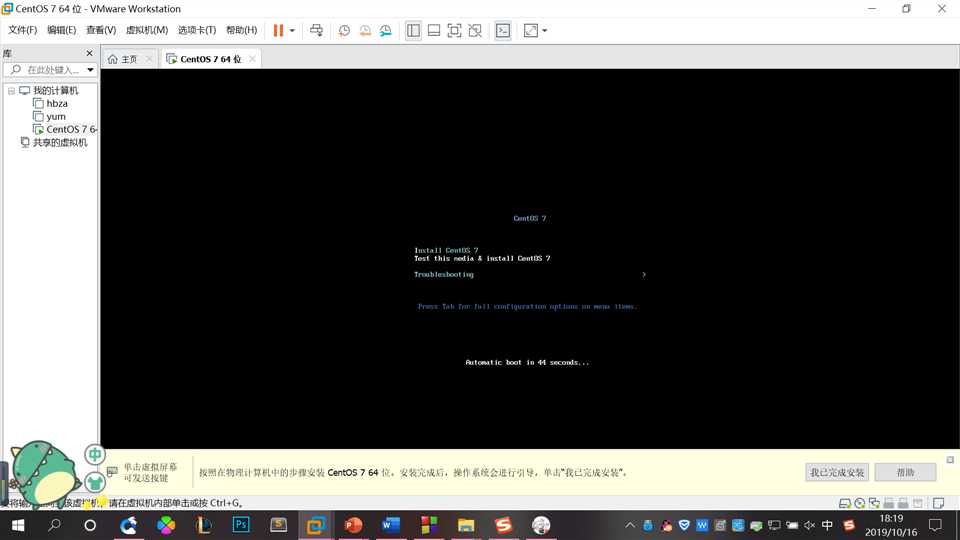Click Install CentOS 7 boot option

(x=446, y=250)
